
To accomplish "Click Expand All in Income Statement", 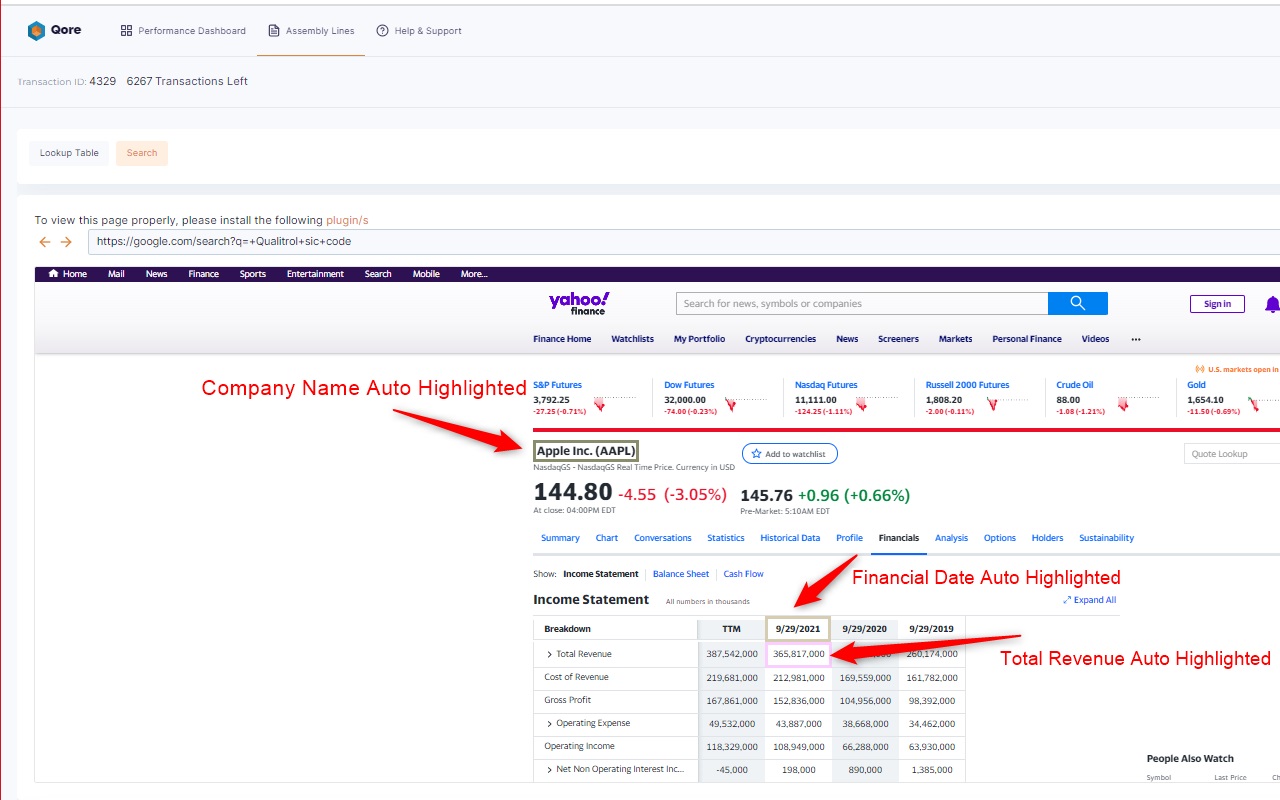I will (x=1090, y=600).
